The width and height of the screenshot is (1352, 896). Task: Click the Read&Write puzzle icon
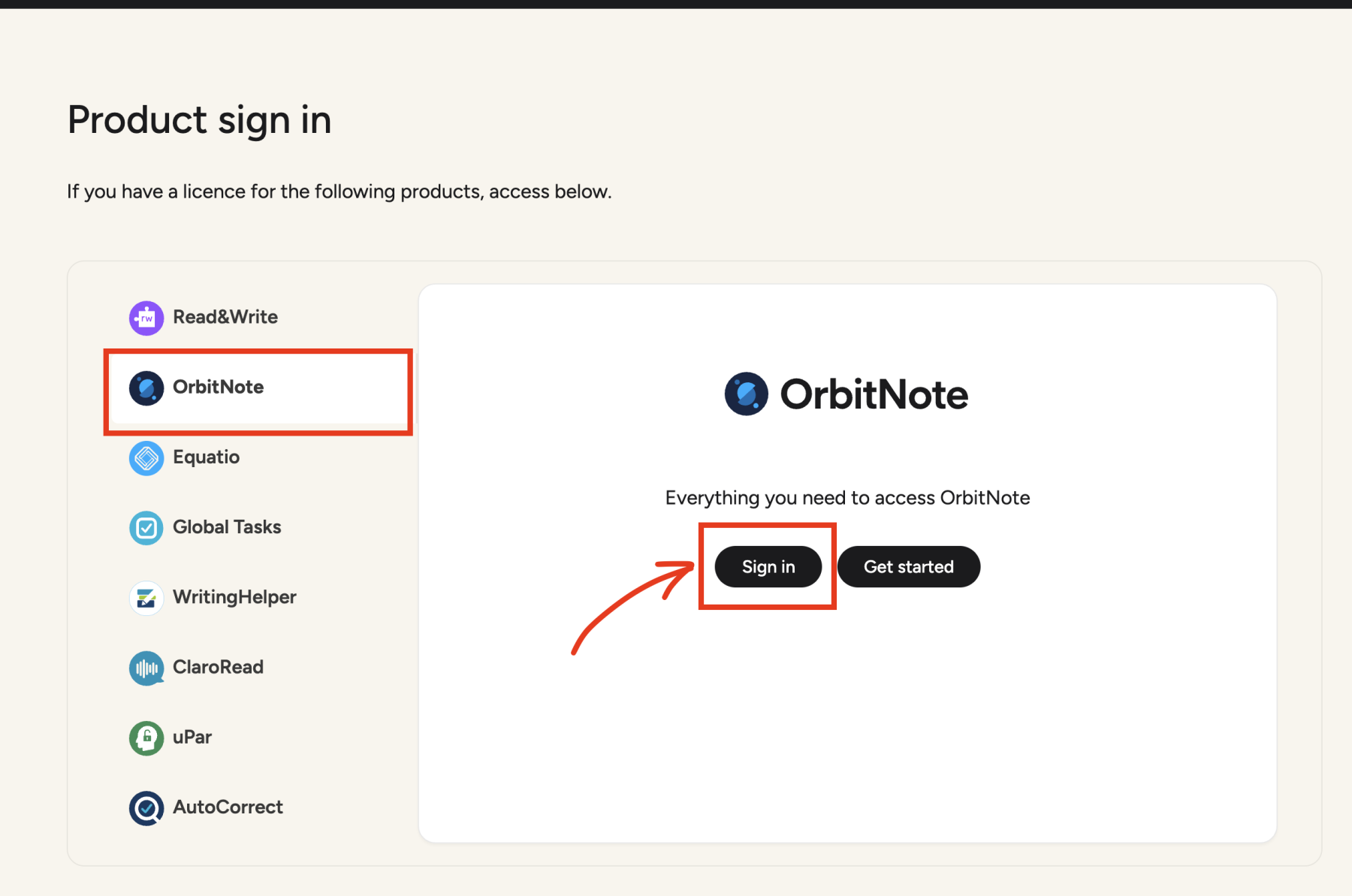click(146, 318)
